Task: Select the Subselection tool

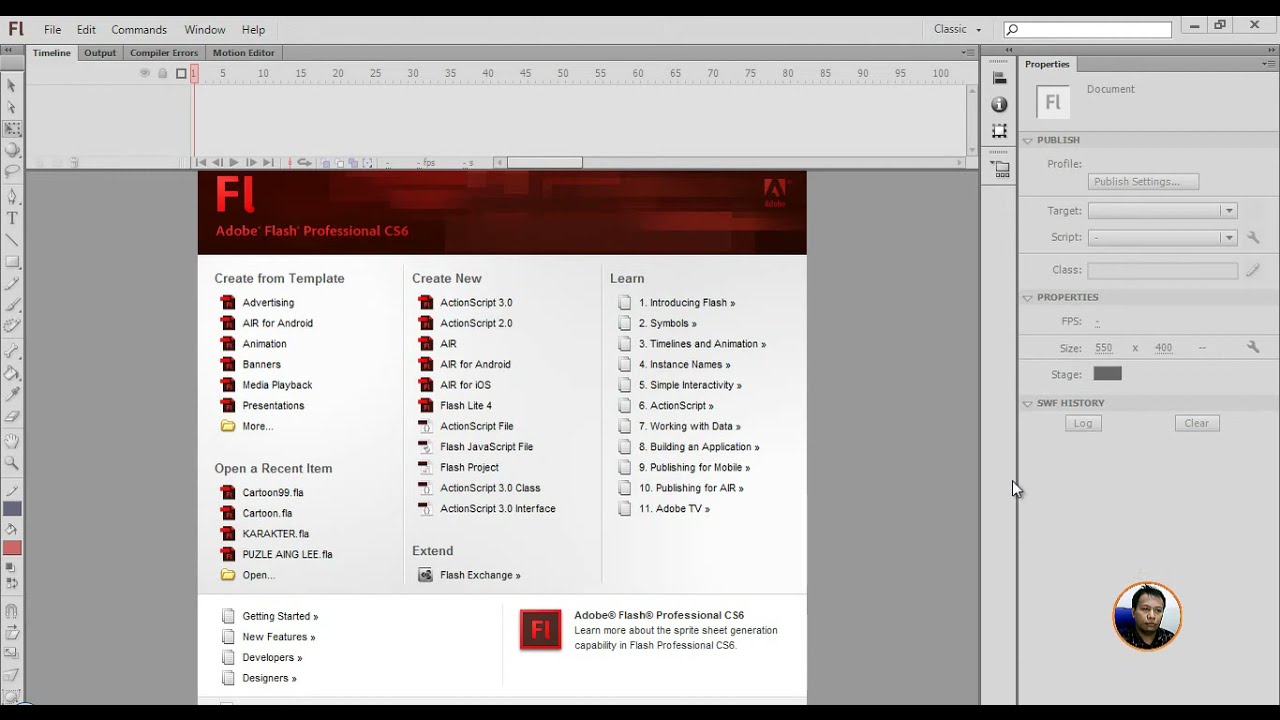Action: point(12,107)
